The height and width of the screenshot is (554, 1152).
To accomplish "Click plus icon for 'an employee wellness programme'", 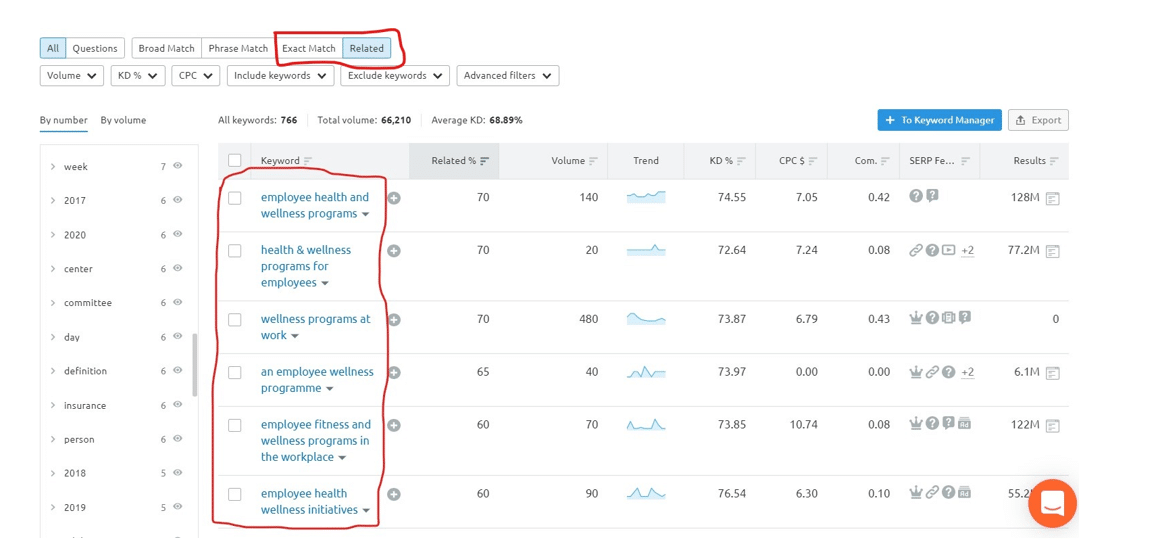I will [394, 373].
